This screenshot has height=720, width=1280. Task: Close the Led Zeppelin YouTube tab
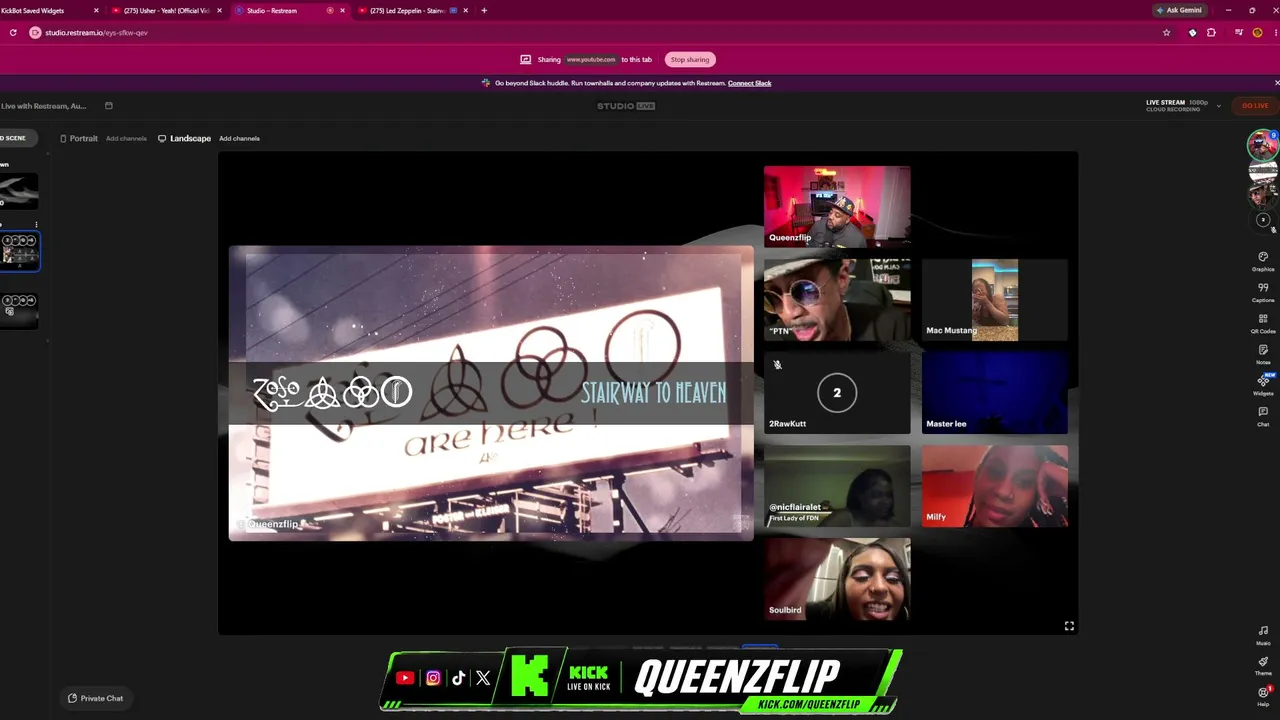(x=465, y=11)
